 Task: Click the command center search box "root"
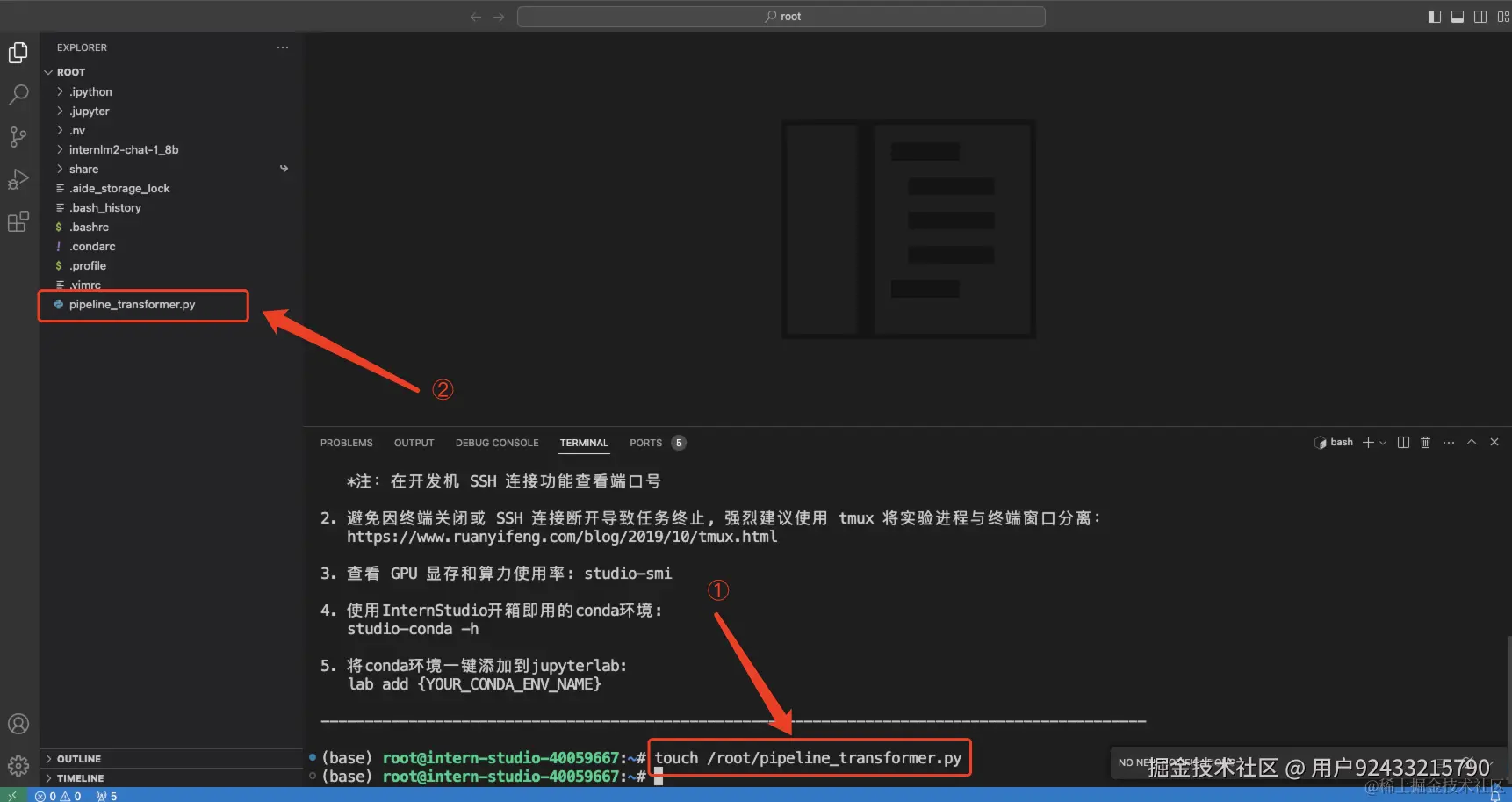[781, 17]
